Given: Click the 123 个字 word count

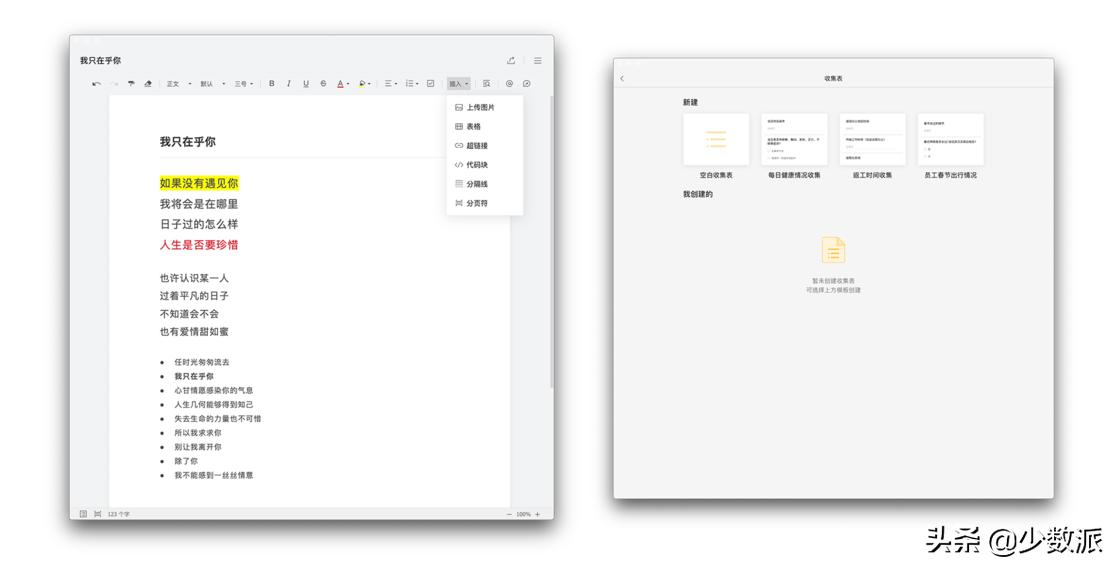Looking at the screenshot, I should (119, 514).
